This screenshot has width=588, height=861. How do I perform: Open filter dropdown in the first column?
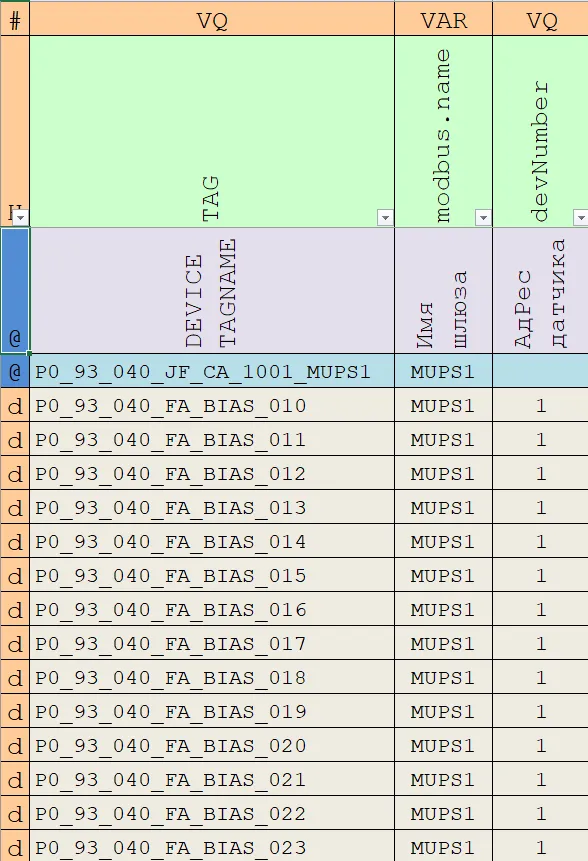click(x=20, y=218)
